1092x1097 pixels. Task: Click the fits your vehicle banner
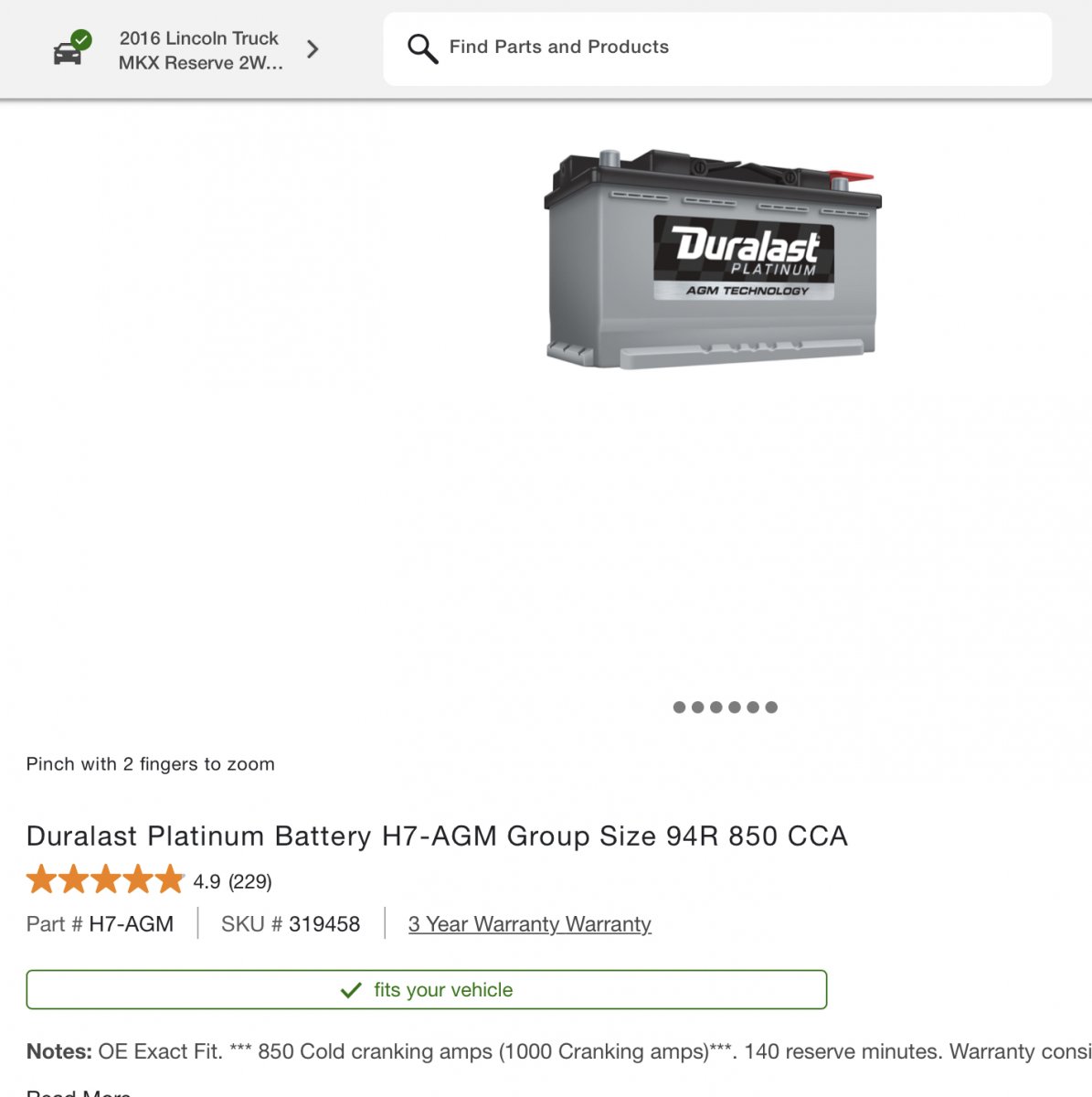[427, 989]
